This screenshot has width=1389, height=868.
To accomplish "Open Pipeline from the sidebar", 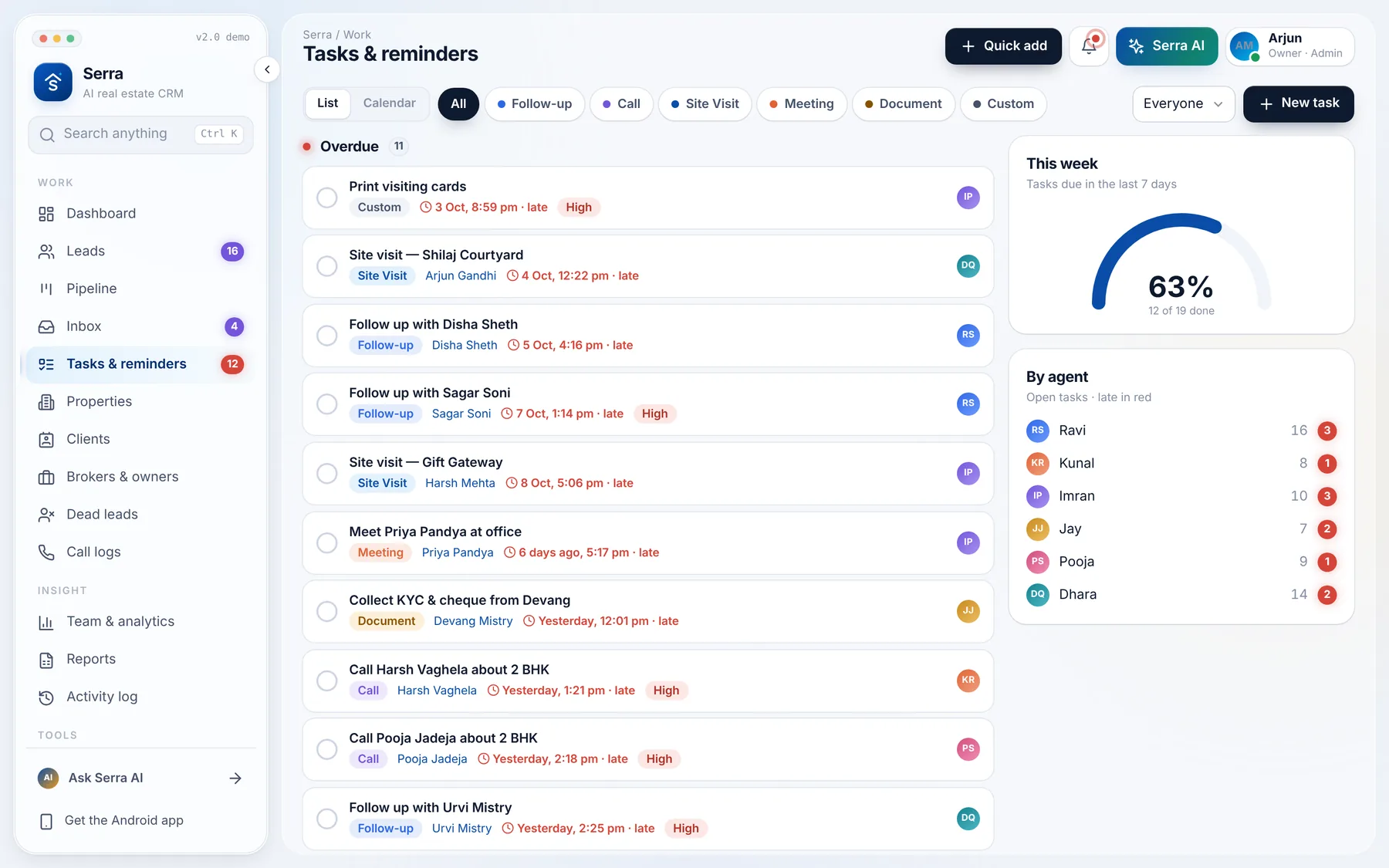I will [140, 289].
